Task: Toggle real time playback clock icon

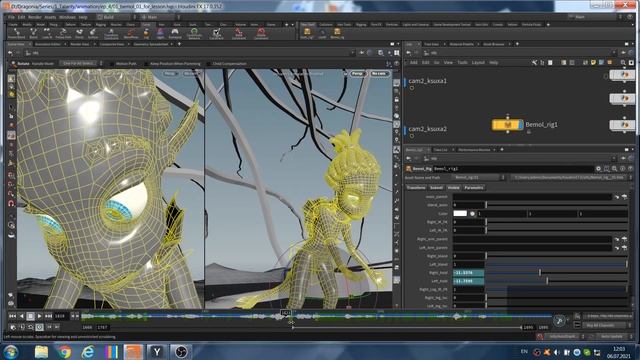Action: (x=40, y=327)
